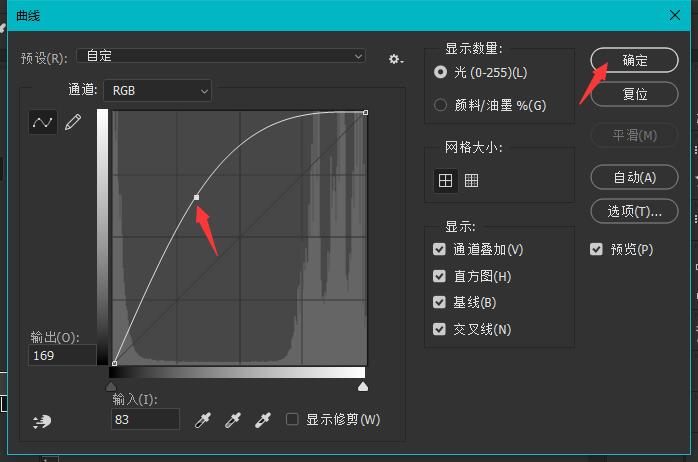698x462 pixels.
Task: Click the 自动 auto button
Action: click(x=634, y=178)
